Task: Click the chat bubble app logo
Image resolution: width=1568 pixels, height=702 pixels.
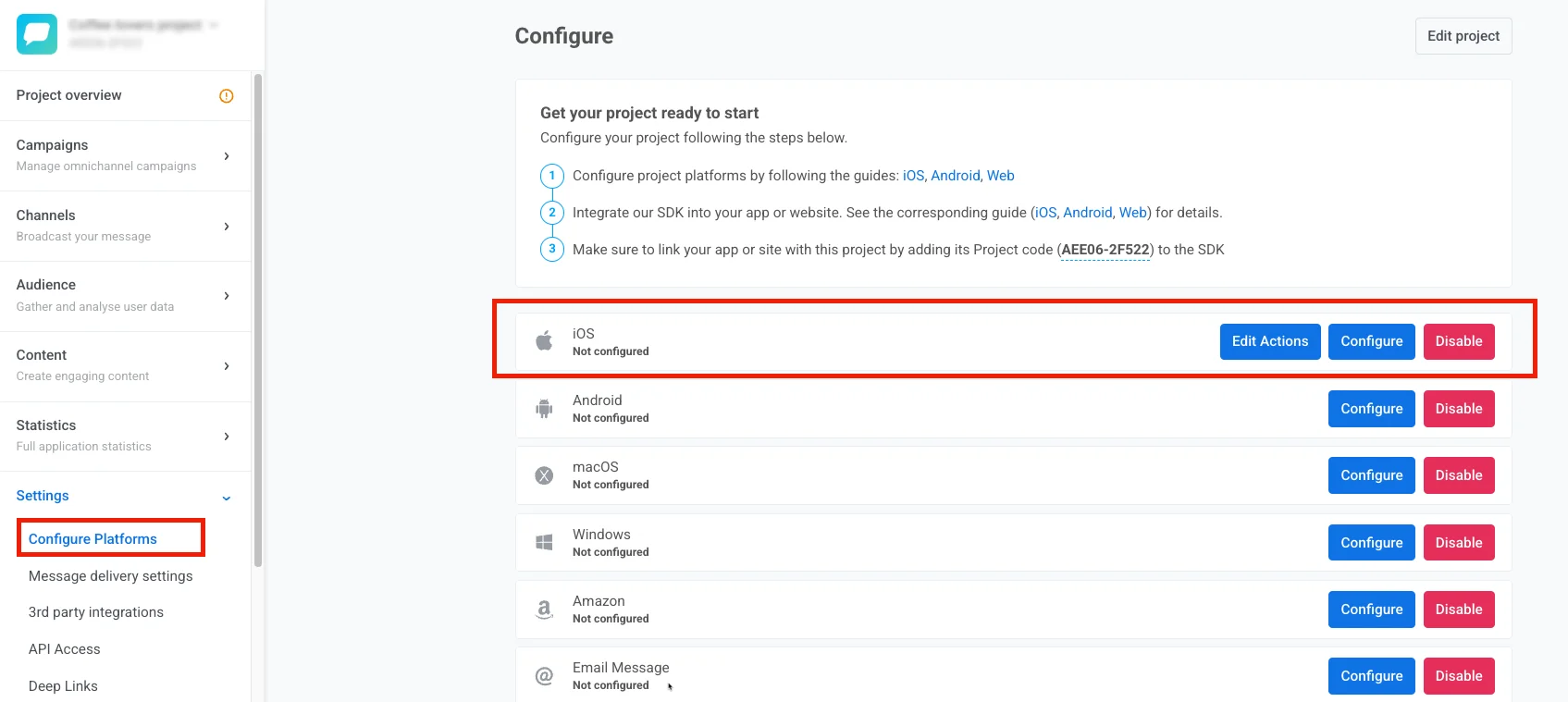Action: [x=37, y=34]
